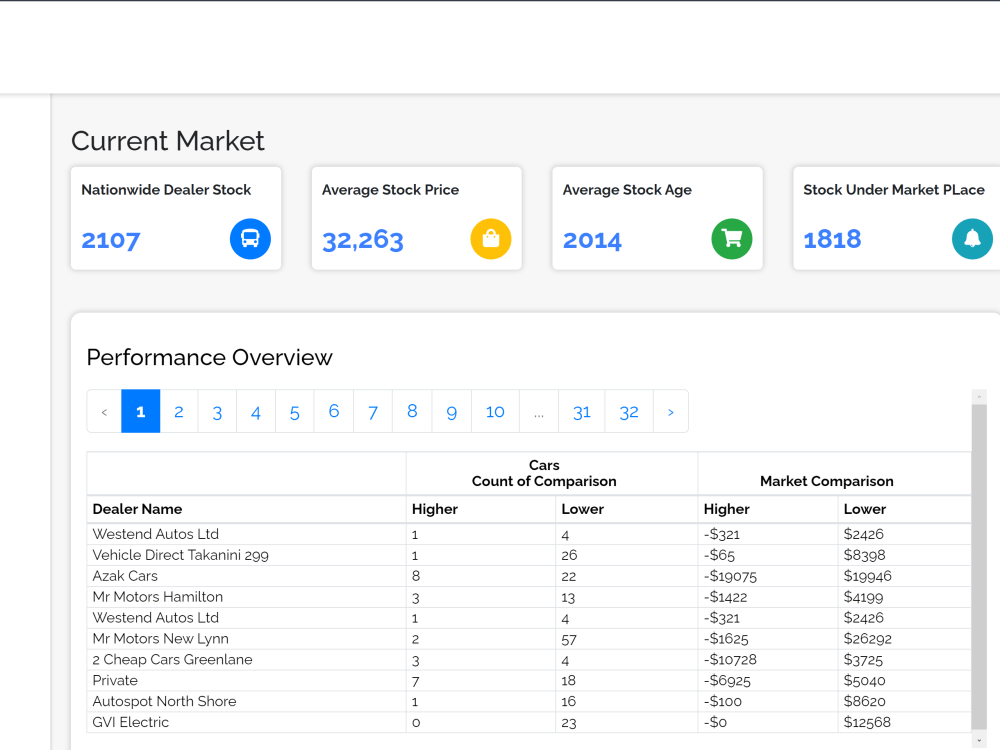Select Mr Motors New Lynn dealer name
Screen dimensions: 1000x750
point(160,638)
